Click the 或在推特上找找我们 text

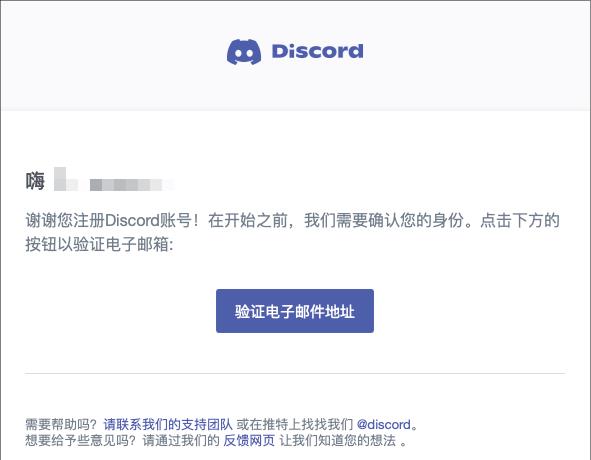pos(295,425)
